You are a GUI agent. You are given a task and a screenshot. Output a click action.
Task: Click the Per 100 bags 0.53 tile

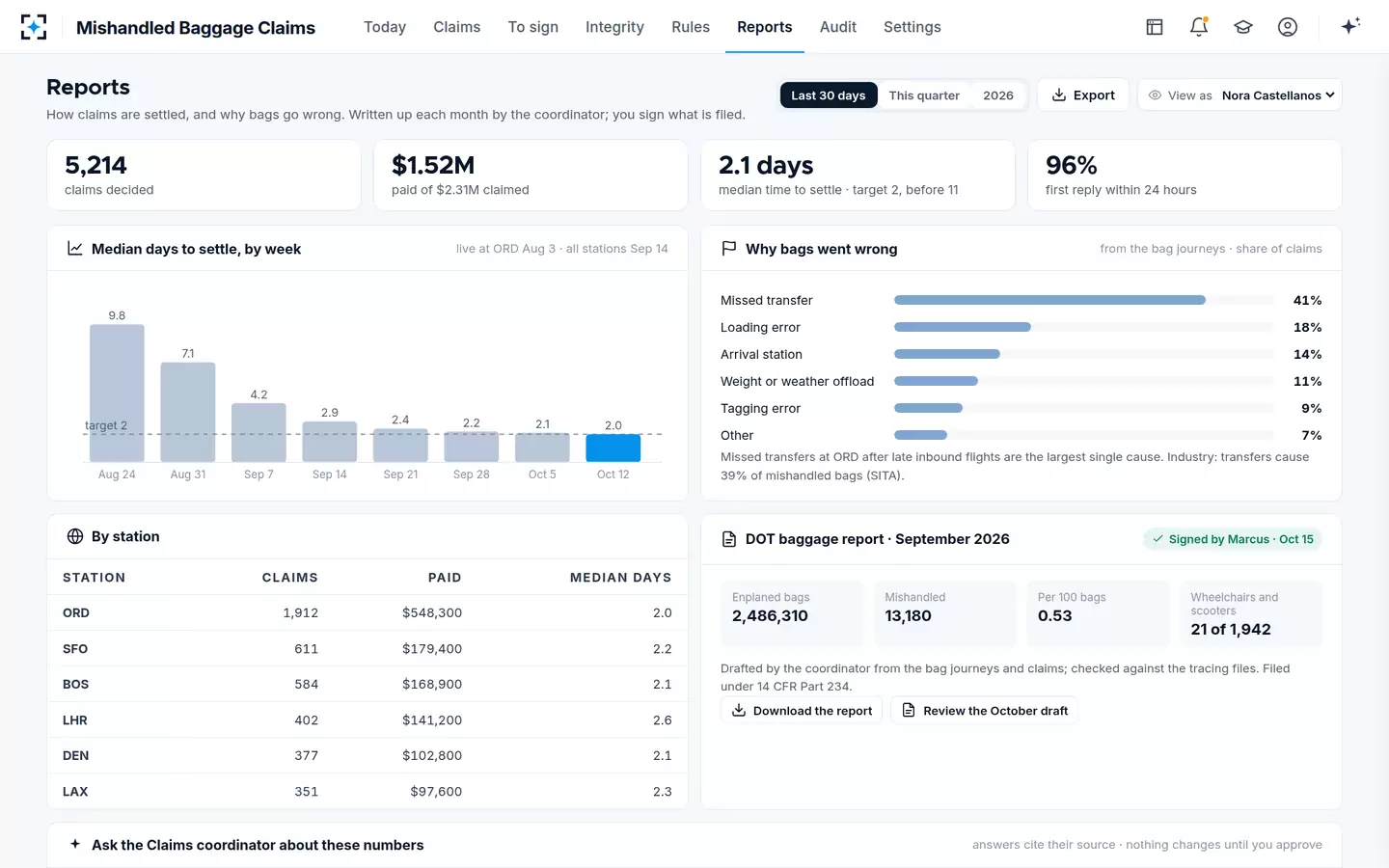[1098, 613]
